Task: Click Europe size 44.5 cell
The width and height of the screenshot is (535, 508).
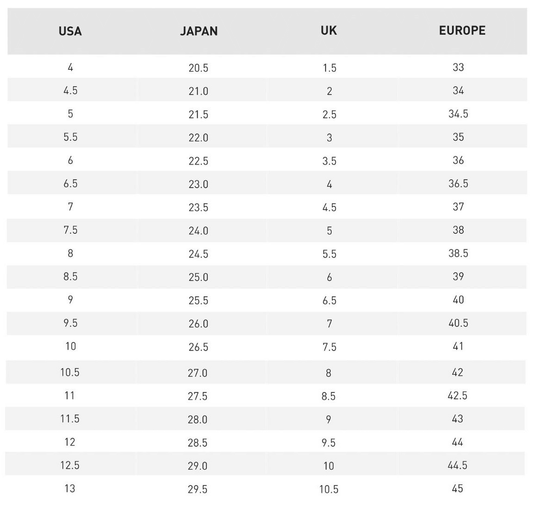Action: pos(457,465)
